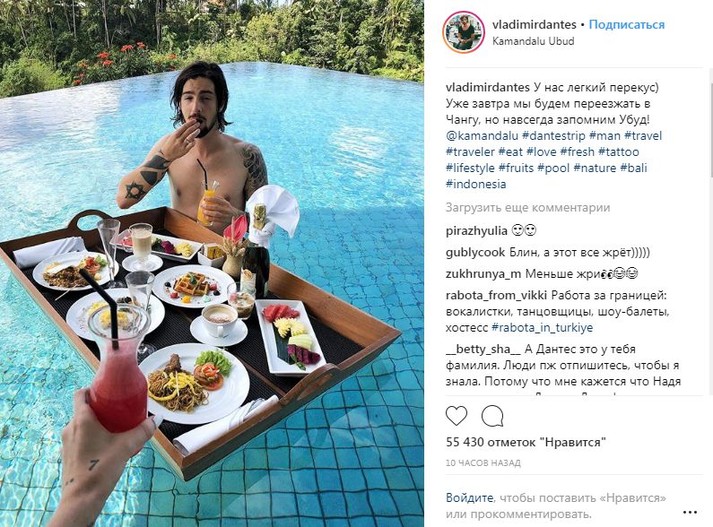713x527 pixels.
Task: Open the #tattoo hashtag
Action: pyautogui.click(x=618, y=152)
